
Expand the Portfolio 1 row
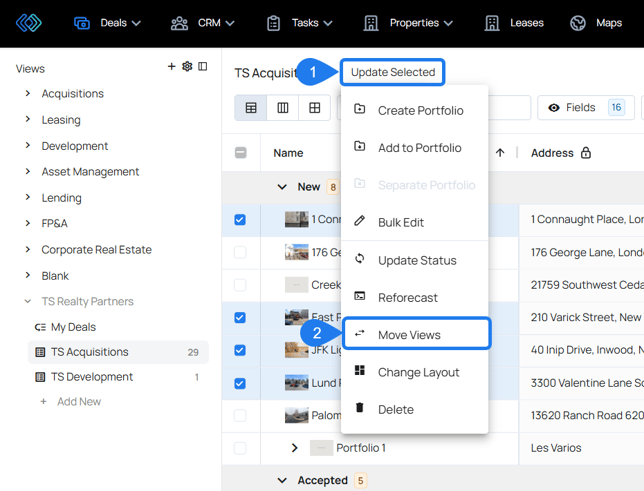pos(294,448)
